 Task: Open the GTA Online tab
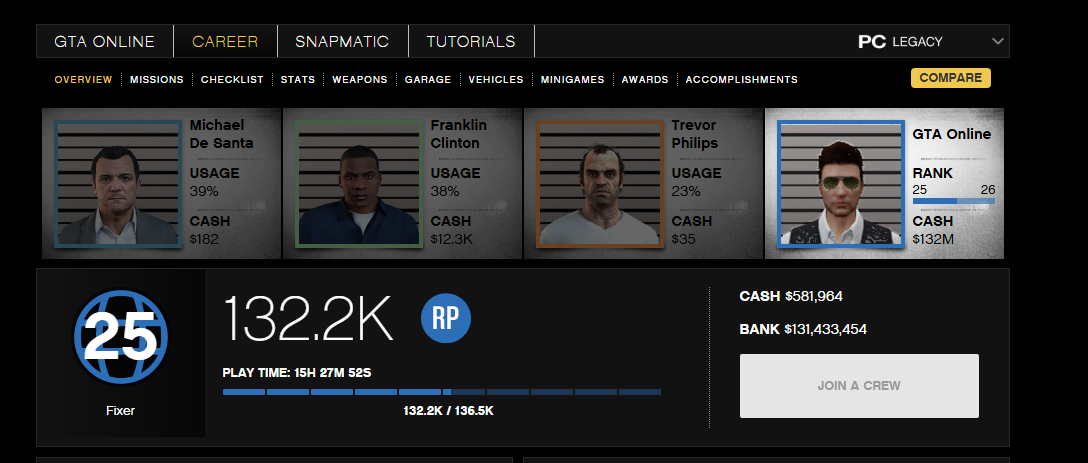click(105, 41)
